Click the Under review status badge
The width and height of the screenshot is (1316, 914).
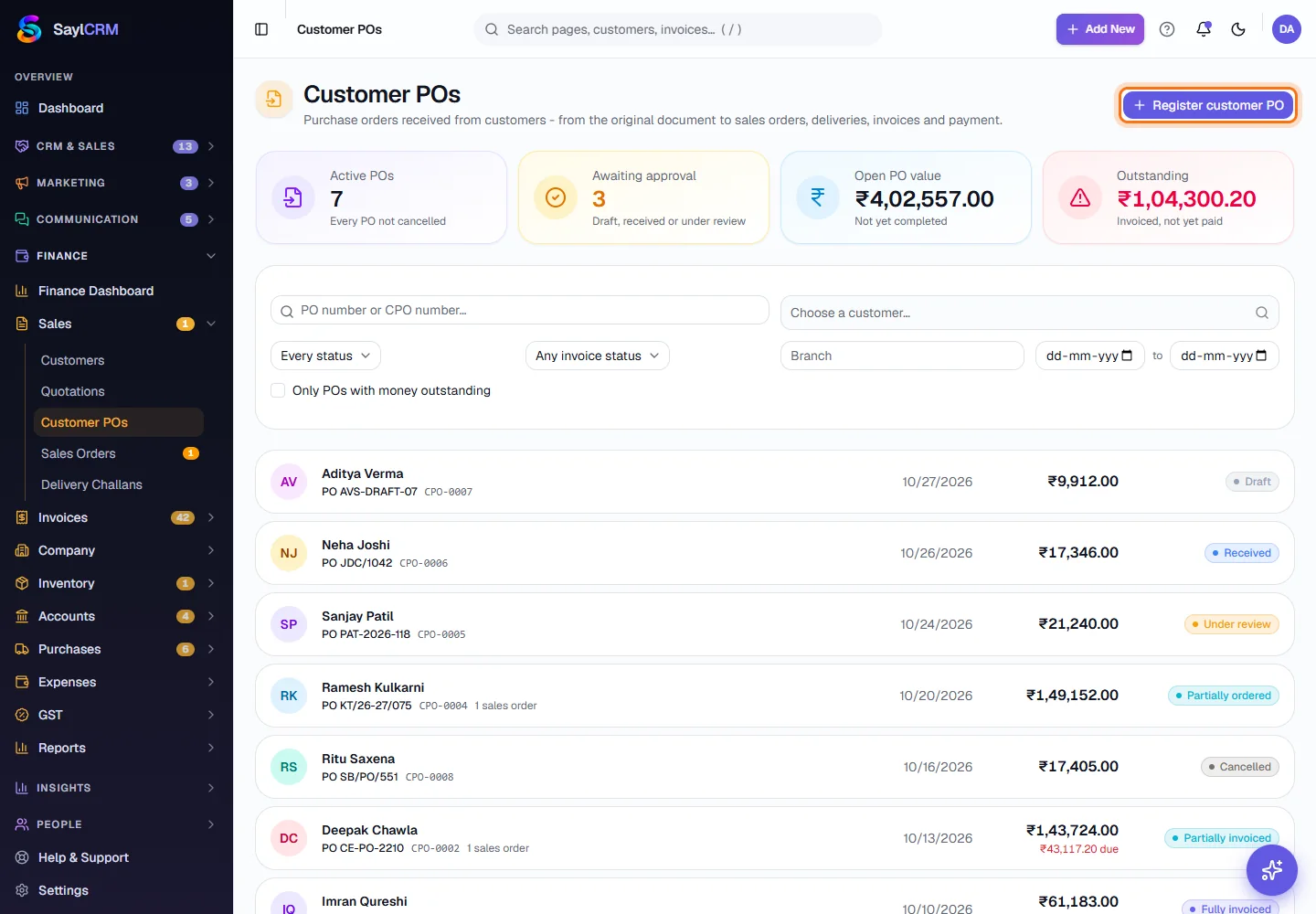1231,624
